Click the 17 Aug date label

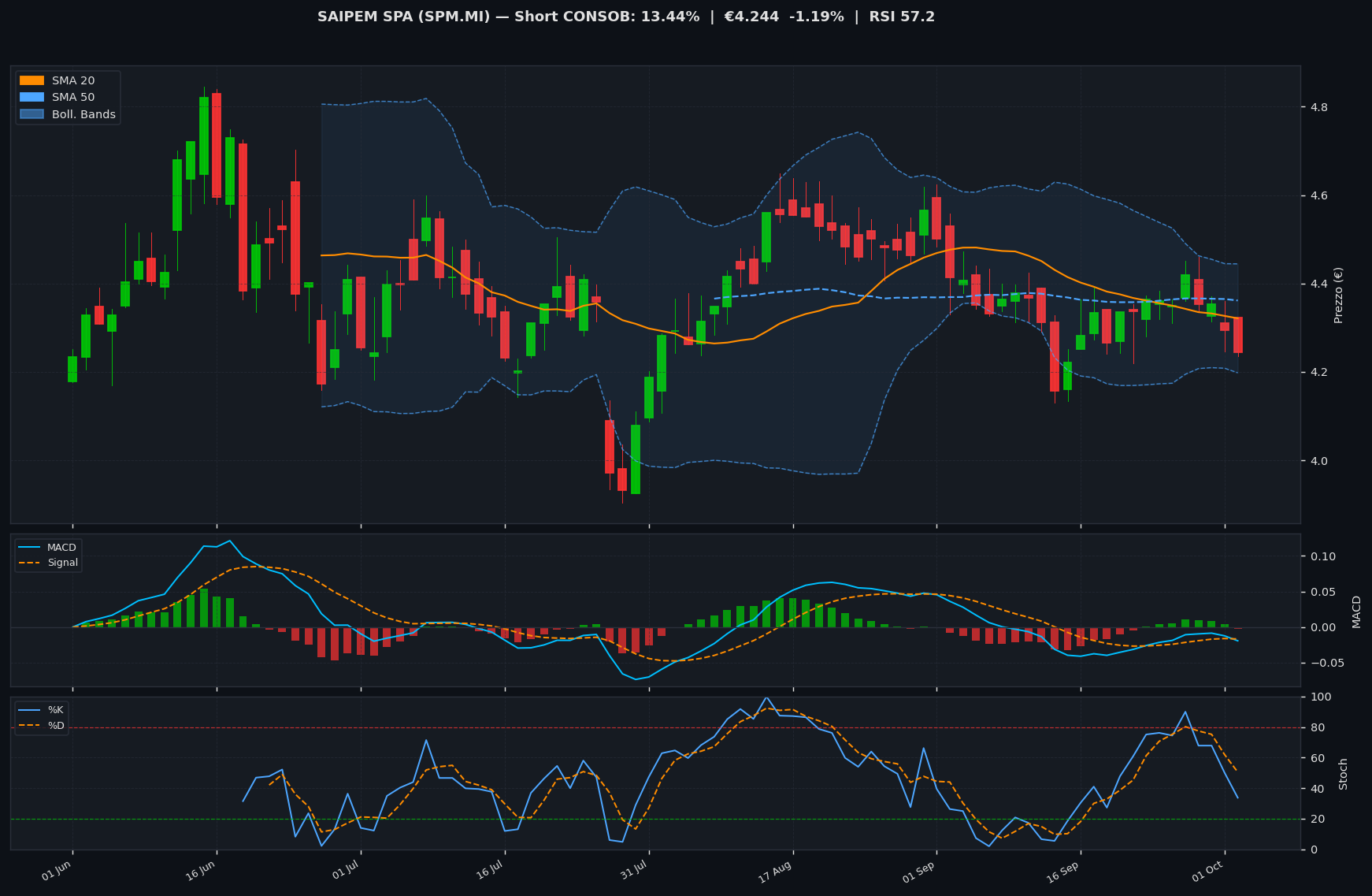[776, 872]
